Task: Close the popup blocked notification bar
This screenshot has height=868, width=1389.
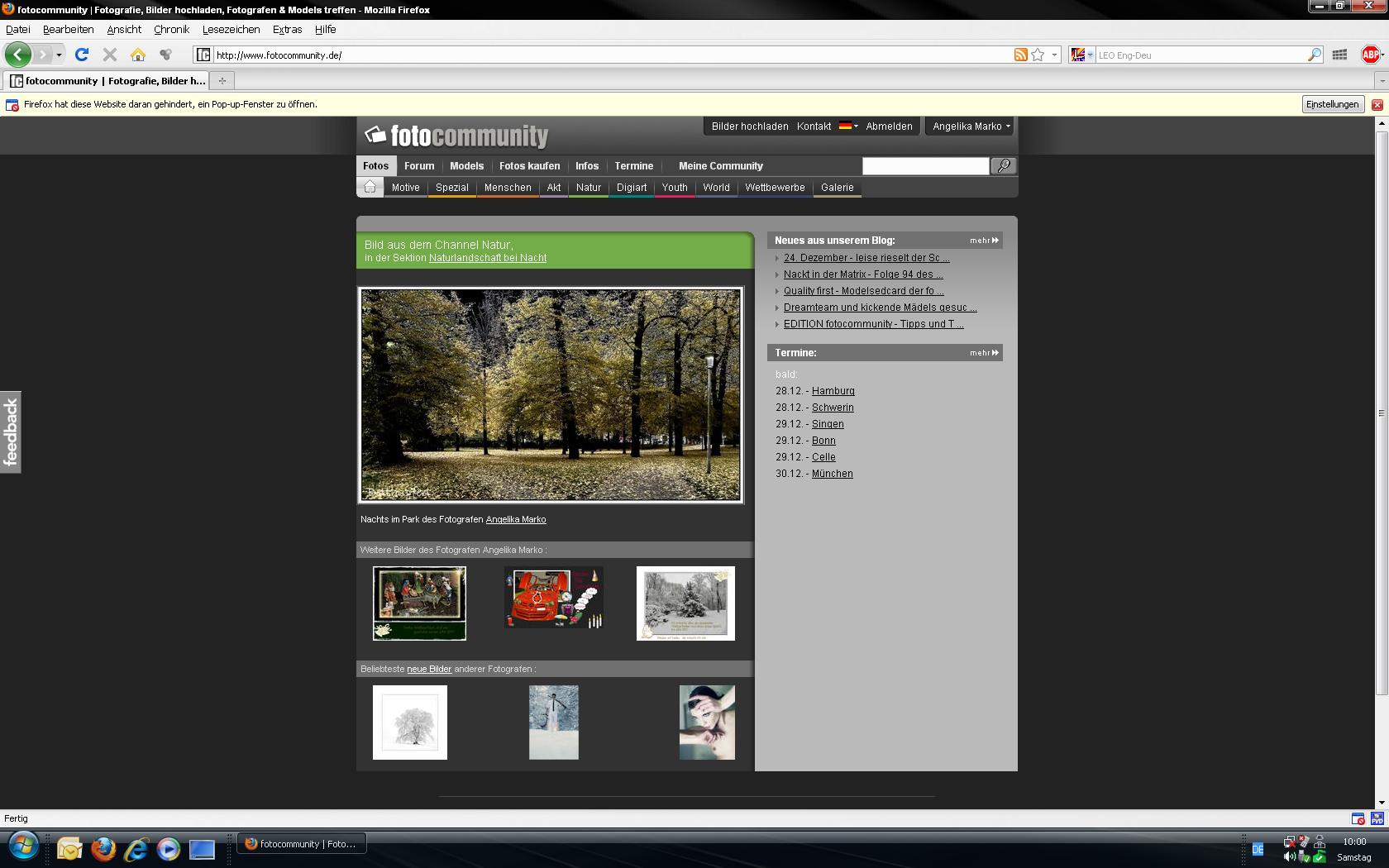Action: pyautogui.click(x=1377, y=105)
